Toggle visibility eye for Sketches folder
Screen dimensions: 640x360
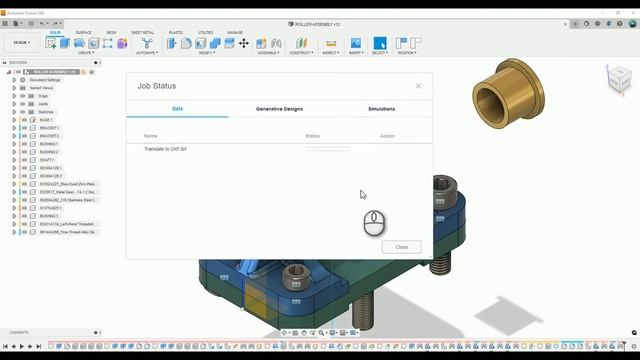point(23,112)
